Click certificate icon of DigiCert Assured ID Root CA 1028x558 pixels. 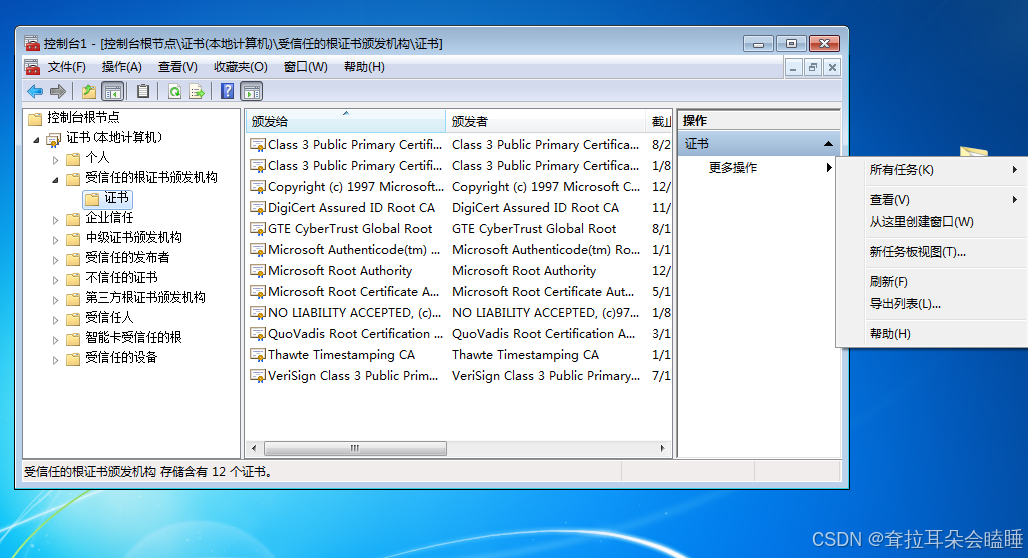tap(258, 209)
